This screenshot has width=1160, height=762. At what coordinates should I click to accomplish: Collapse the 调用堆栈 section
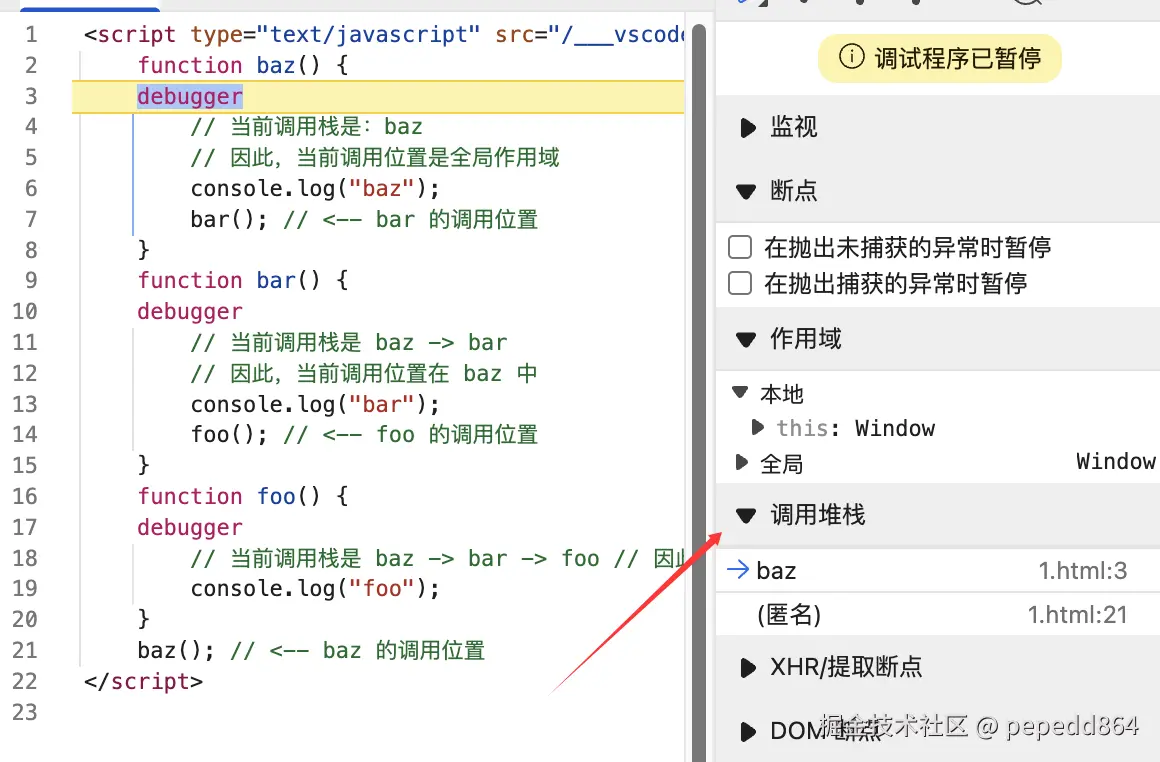746,516
